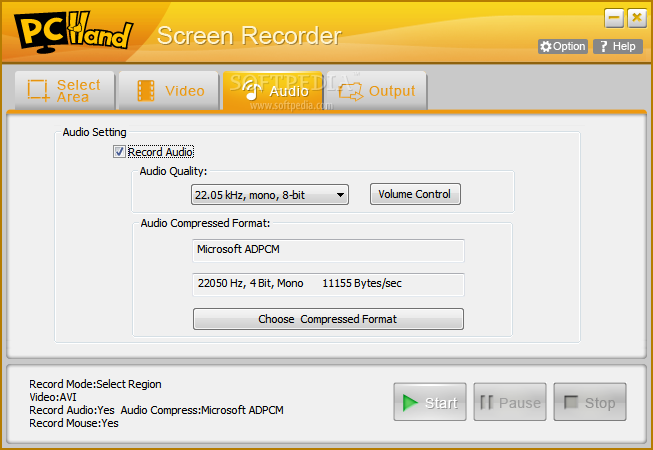This screenshot has height=450, width=653.
Task: Click the PC Hand logo
Action: tap(74, 33)
